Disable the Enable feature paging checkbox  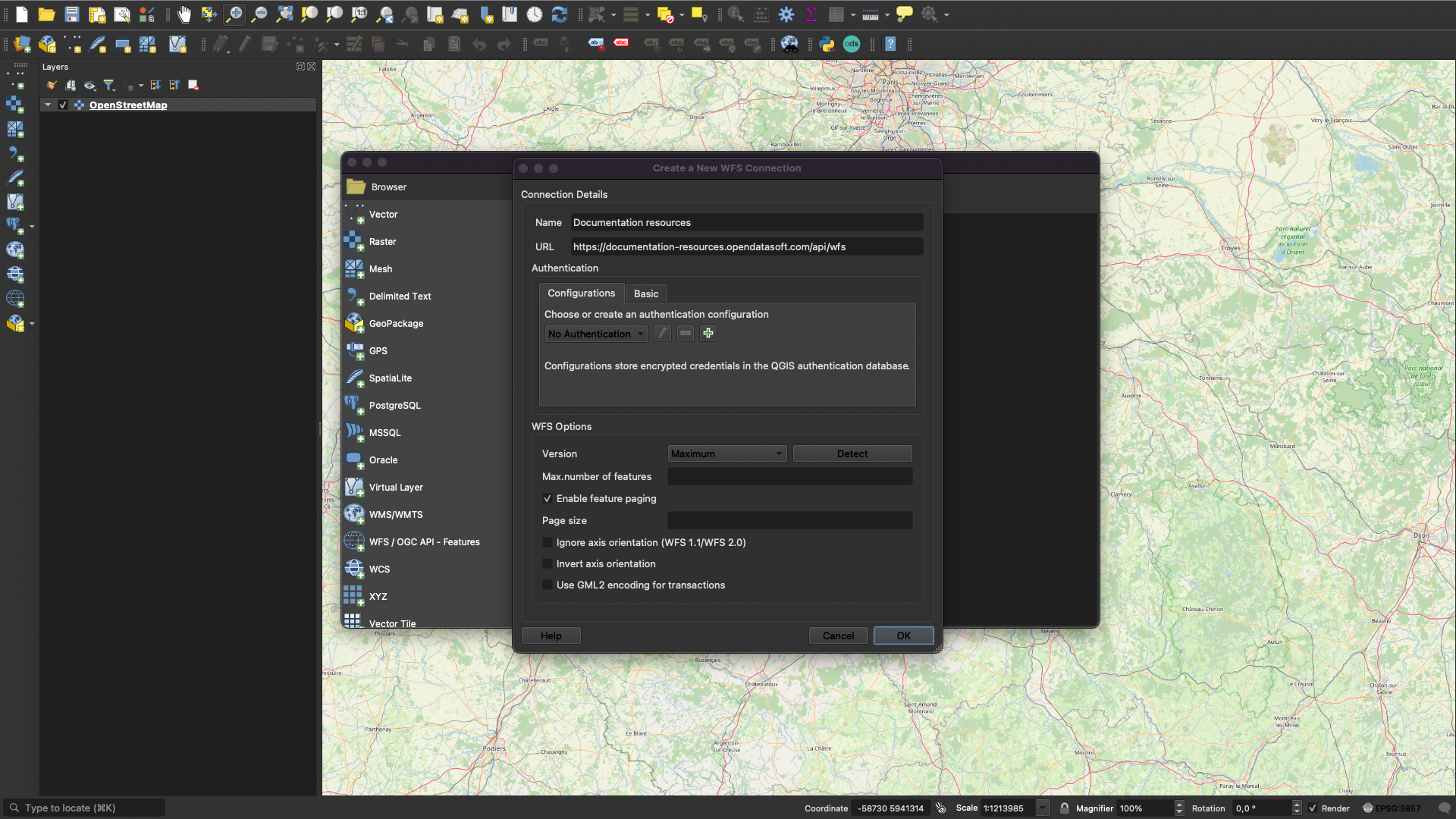coord(548,499)
